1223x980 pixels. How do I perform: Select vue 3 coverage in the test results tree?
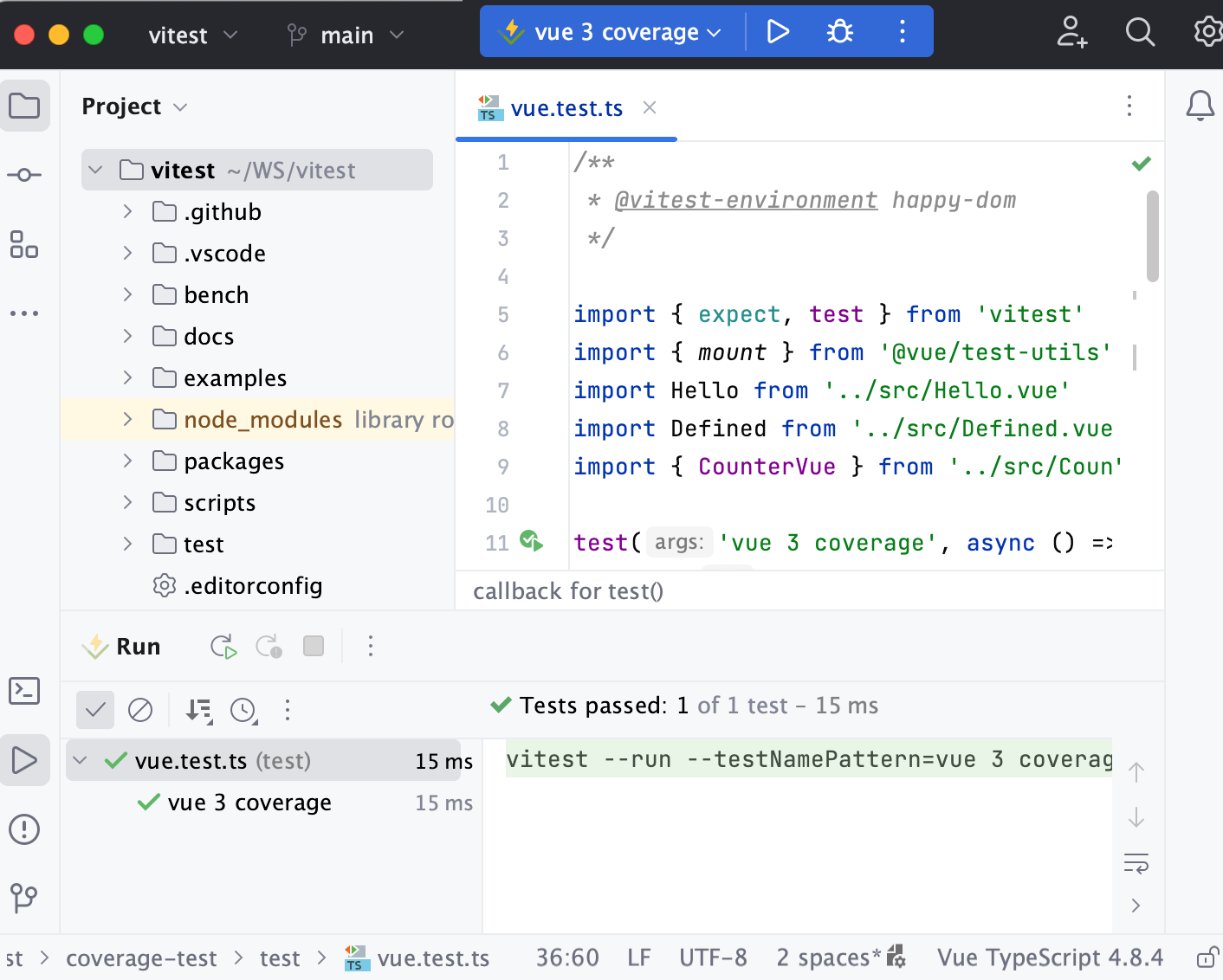tap(249, 803)
